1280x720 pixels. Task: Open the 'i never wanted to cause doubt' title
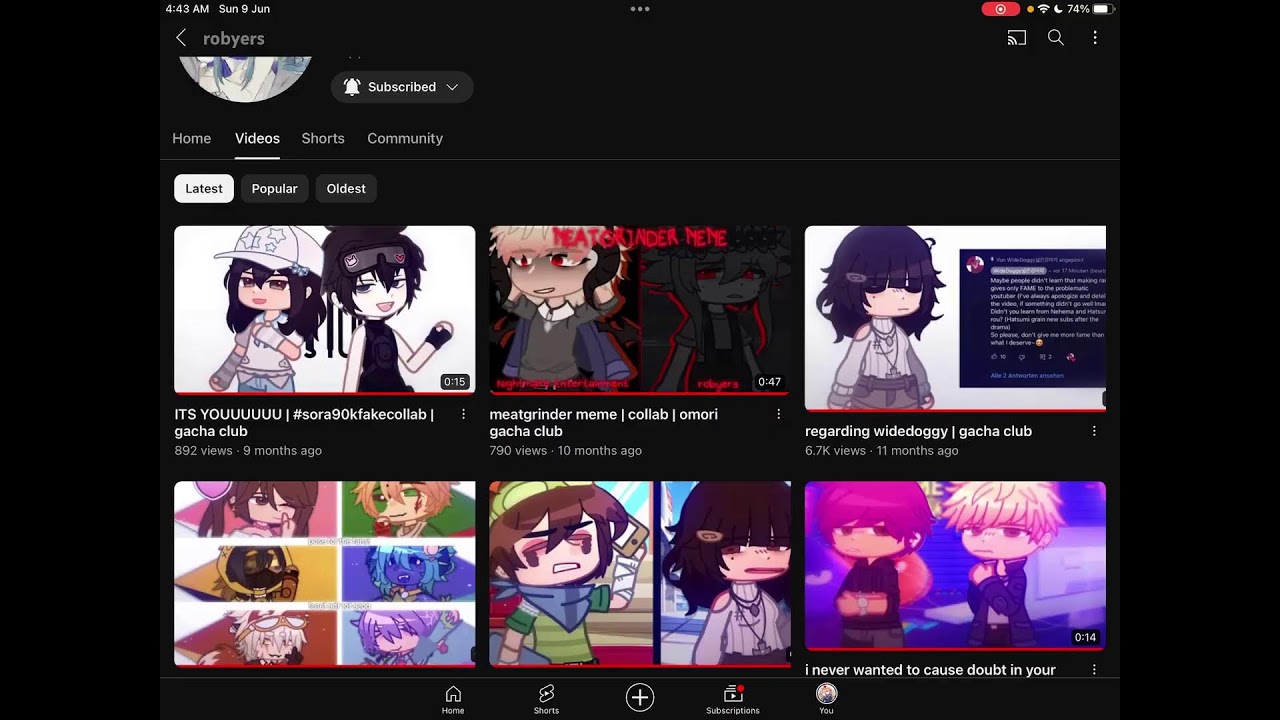pos(930,670)
